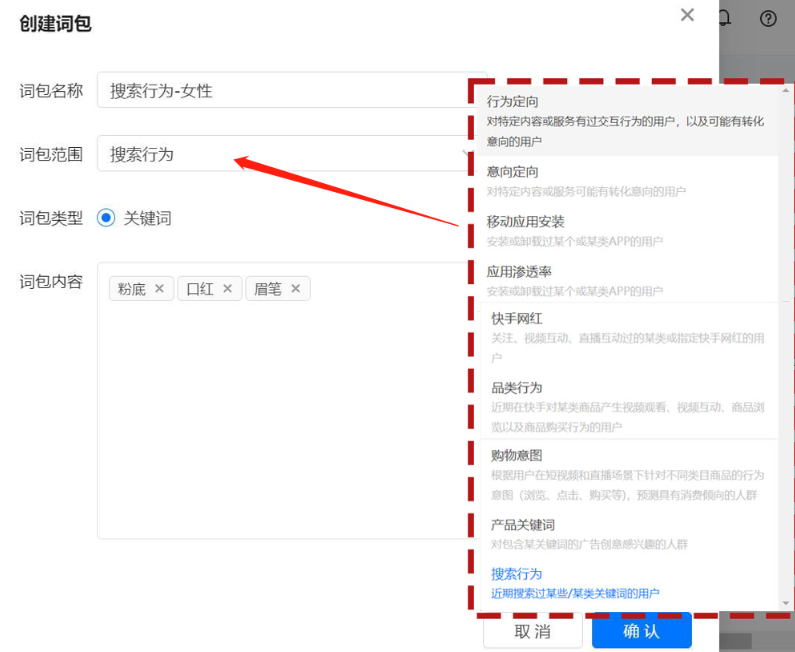Open the 词包范围 dropdown
Viewport: 795px width, 652px height.
point(280,154)
